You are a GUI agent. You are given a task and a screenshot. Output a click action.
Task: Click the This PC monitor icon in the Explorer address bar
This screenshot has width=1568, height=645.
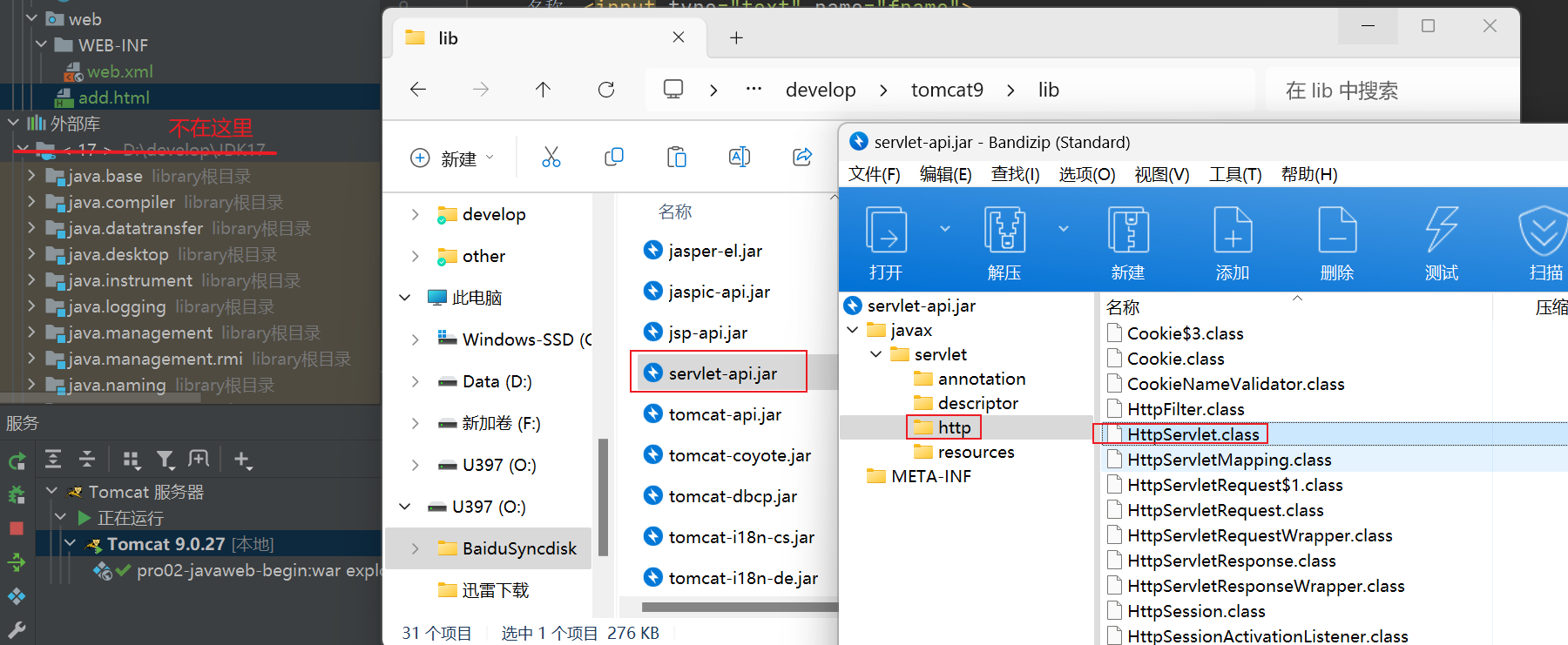pos(673,90)
